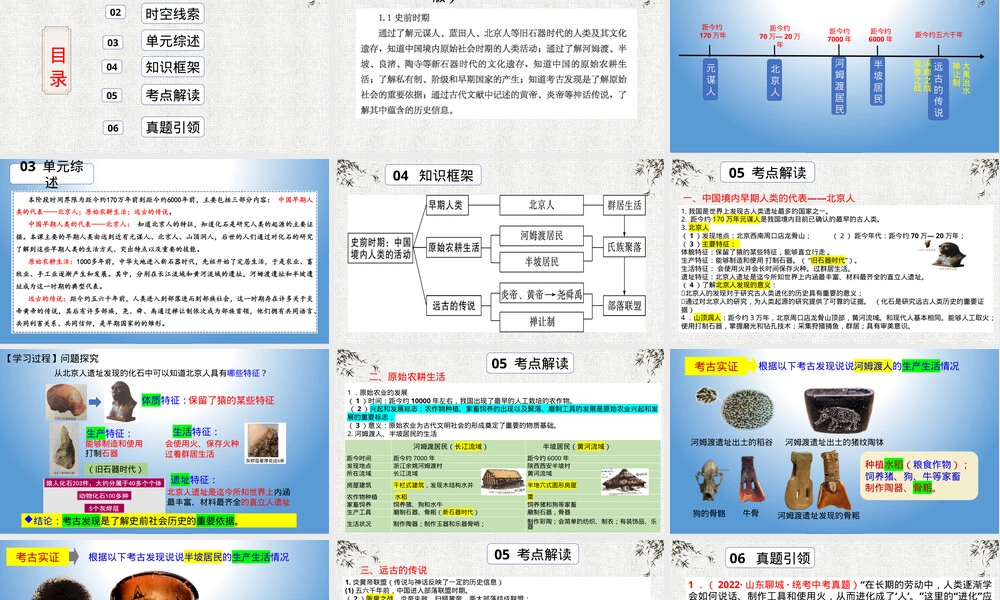1000x600 pixels.
Task: Click the 时空线索 contents entry
Action: coord(172,13)
